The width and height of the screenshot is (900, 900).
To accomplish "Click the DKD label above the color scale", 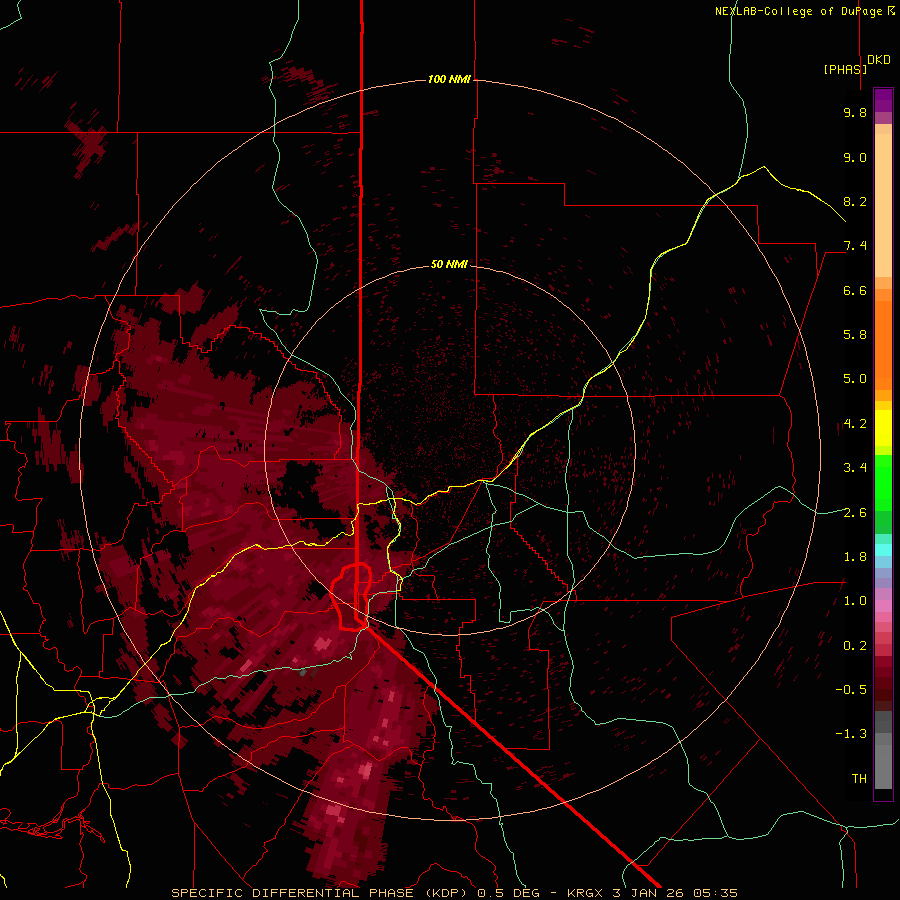I will coord(879,60).
